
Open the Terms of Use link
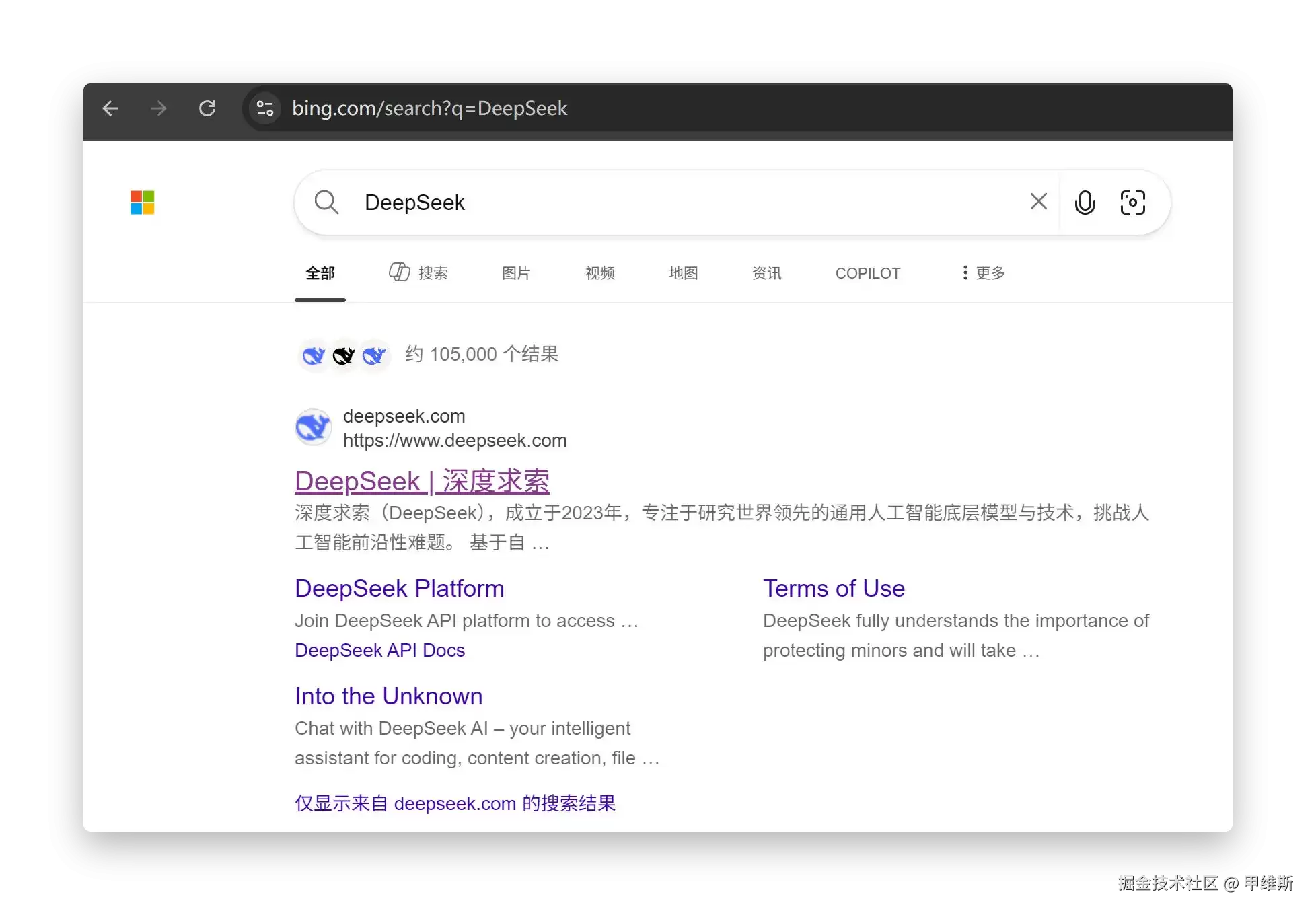(x=834, y=589)
